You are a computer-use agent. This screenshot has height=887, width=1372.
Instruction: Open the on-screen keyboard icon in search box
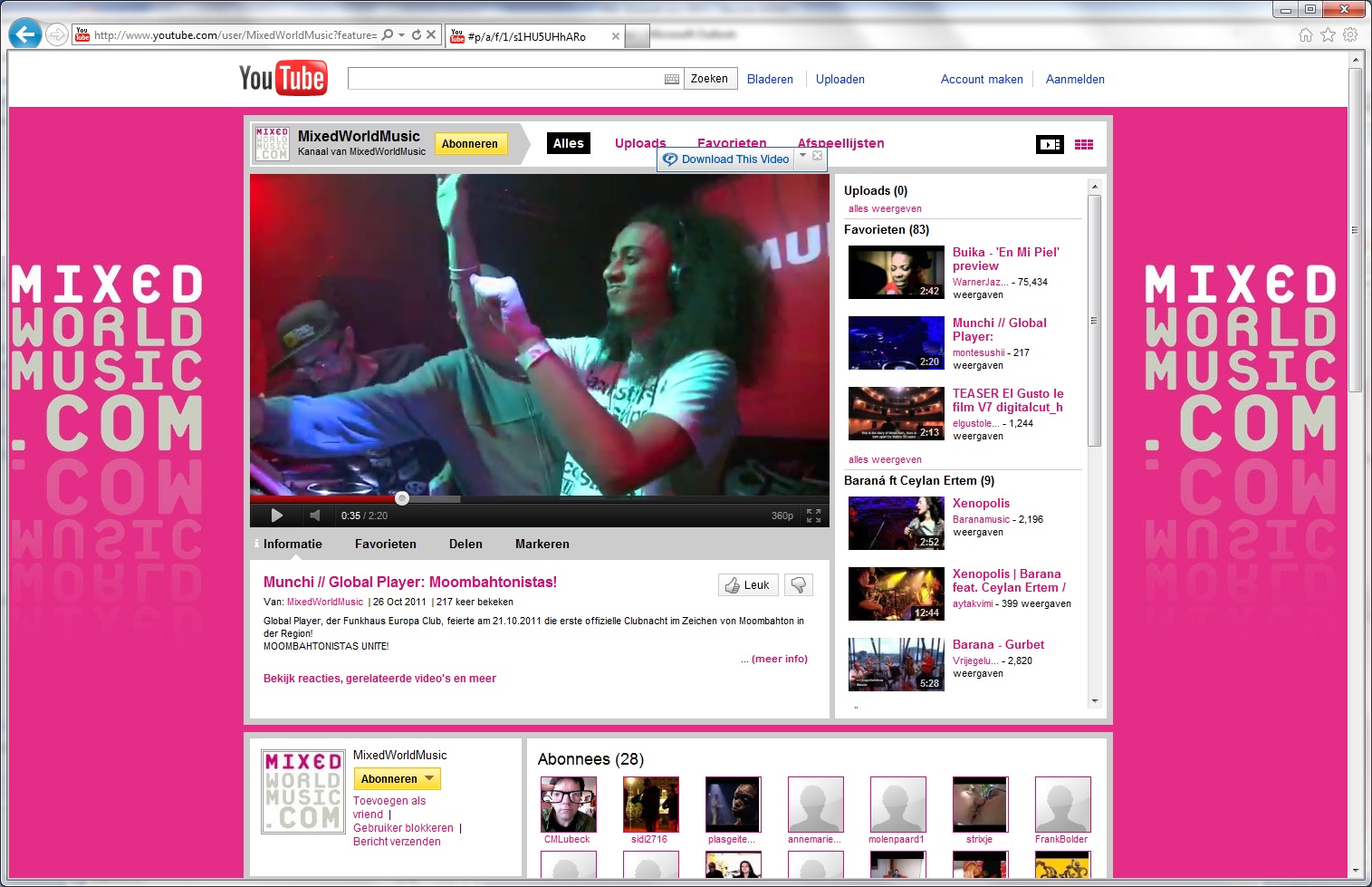(x=671, y=79)
